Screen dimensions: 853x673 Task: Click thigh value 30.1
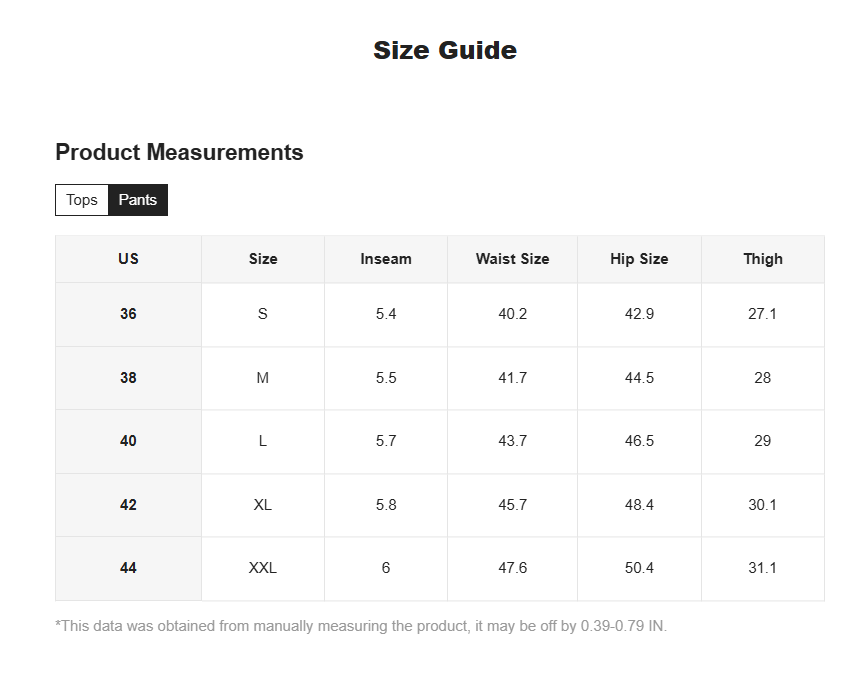[x=763, y=505]
